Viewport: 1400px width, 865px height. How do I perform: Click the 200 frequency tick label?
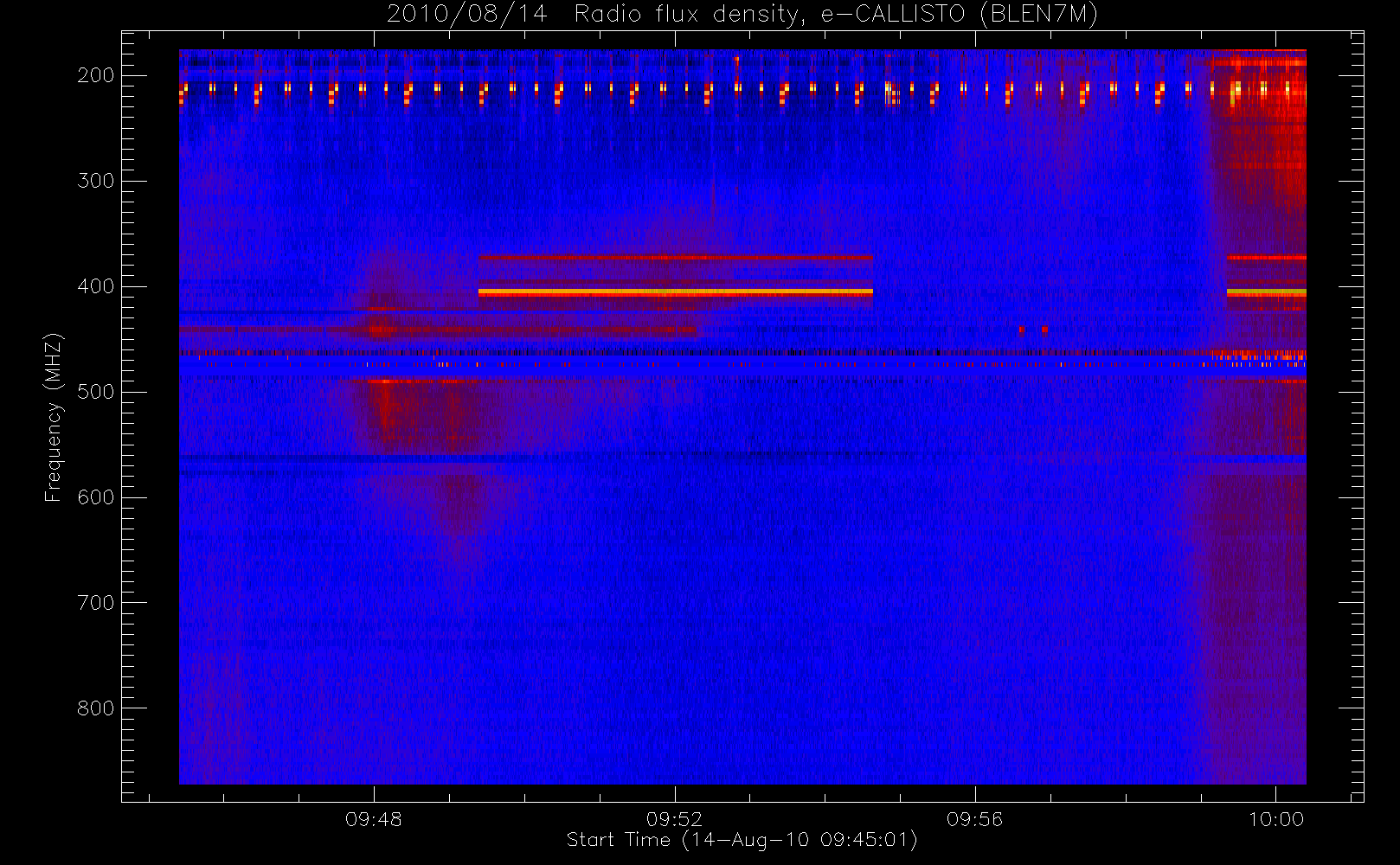(x=95, y=75)
